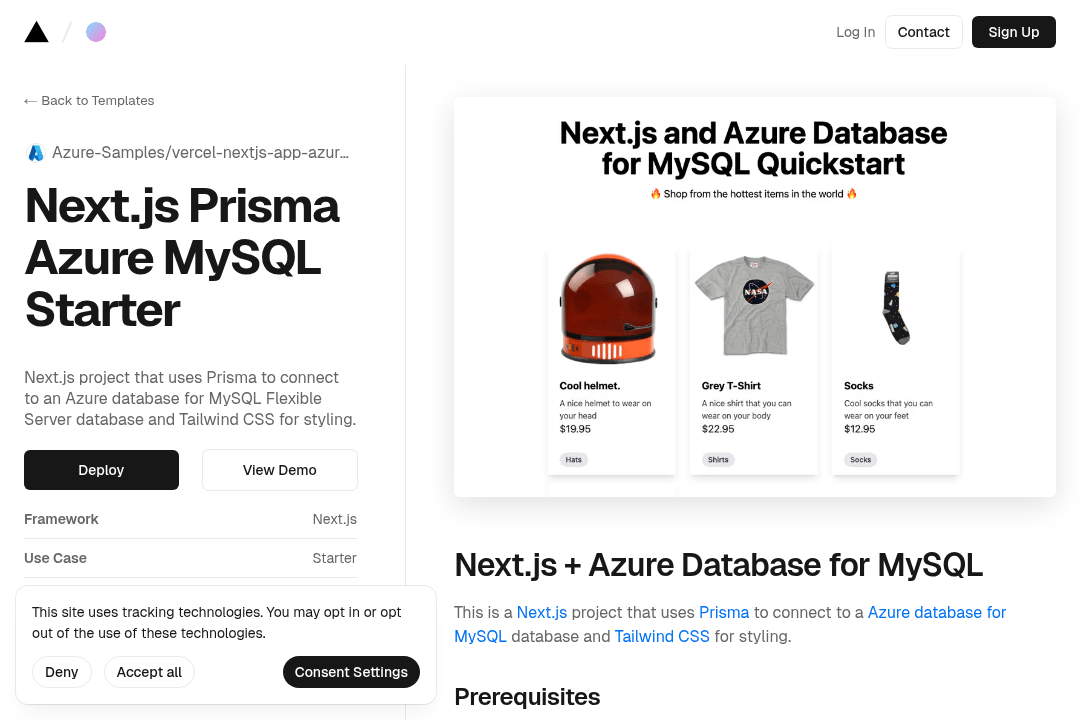
Task: Open Consent Settings
Action: point(351,672)
